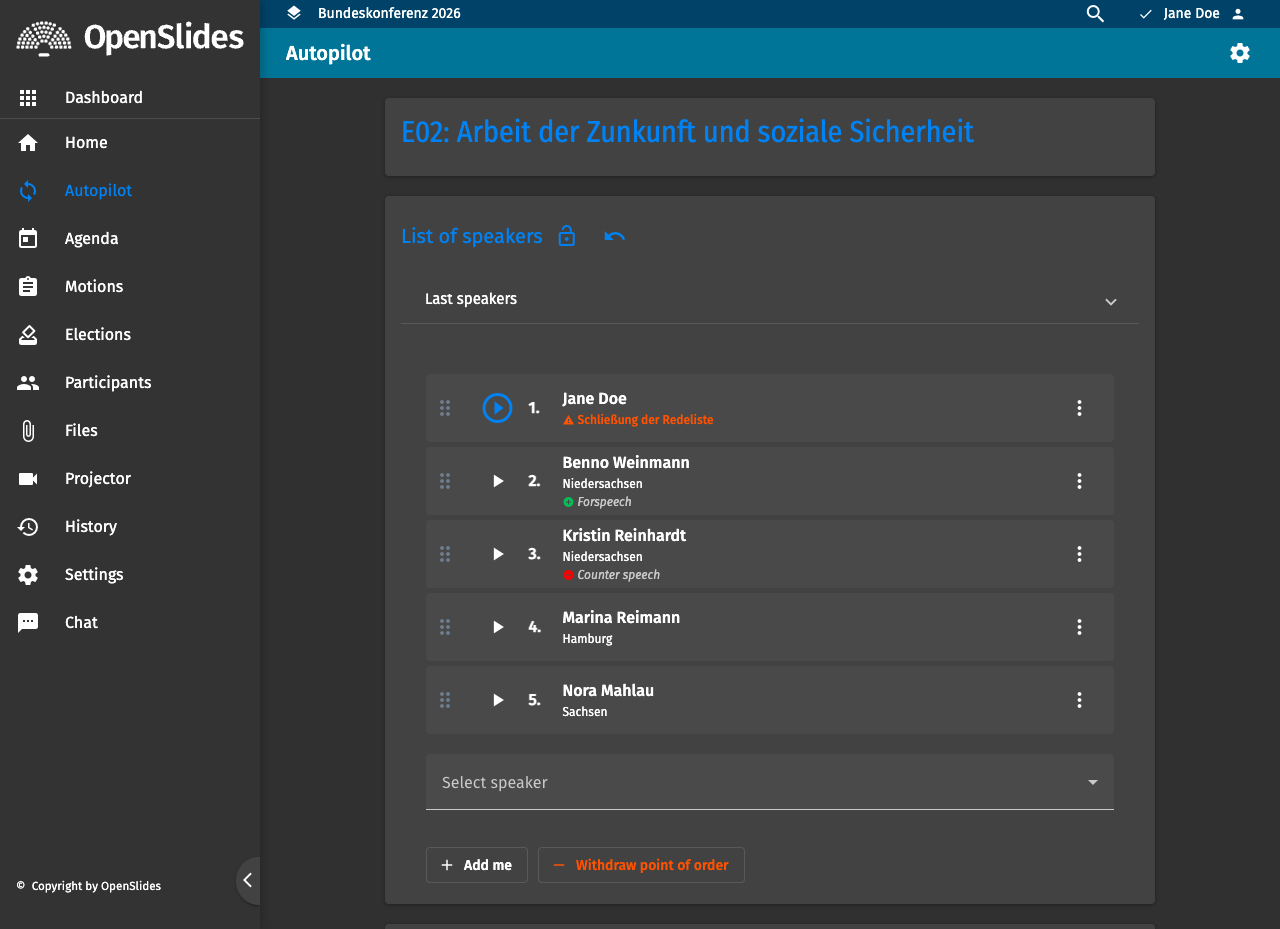The image size is (1280, 929).
Task: Navigate to Motions
Action: pyautogui.click(x=130, y=287)
